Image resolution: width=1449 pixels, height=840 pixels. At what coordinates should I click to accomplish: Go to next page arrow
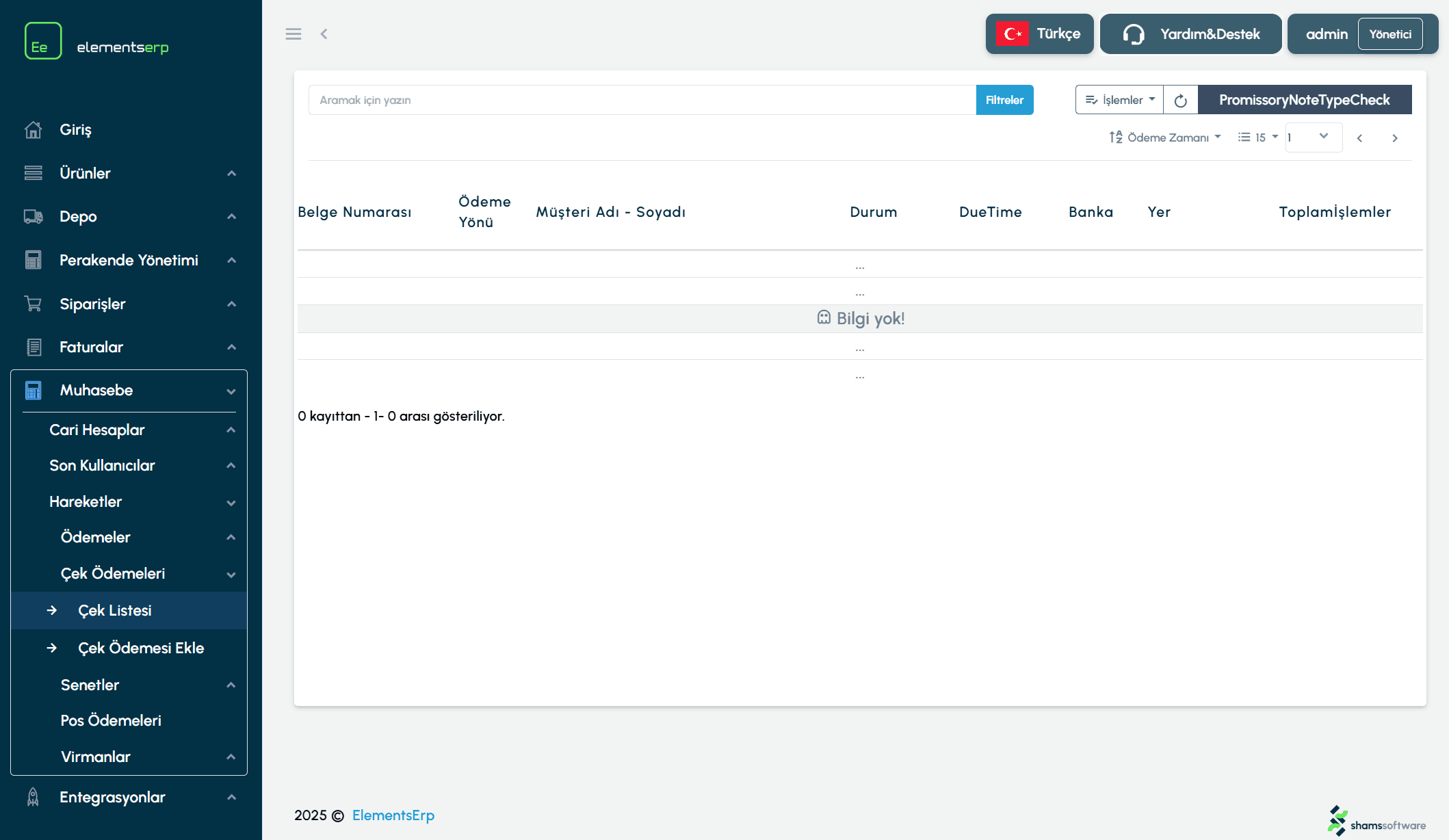pyautogui.click(x=1394, y=138)
